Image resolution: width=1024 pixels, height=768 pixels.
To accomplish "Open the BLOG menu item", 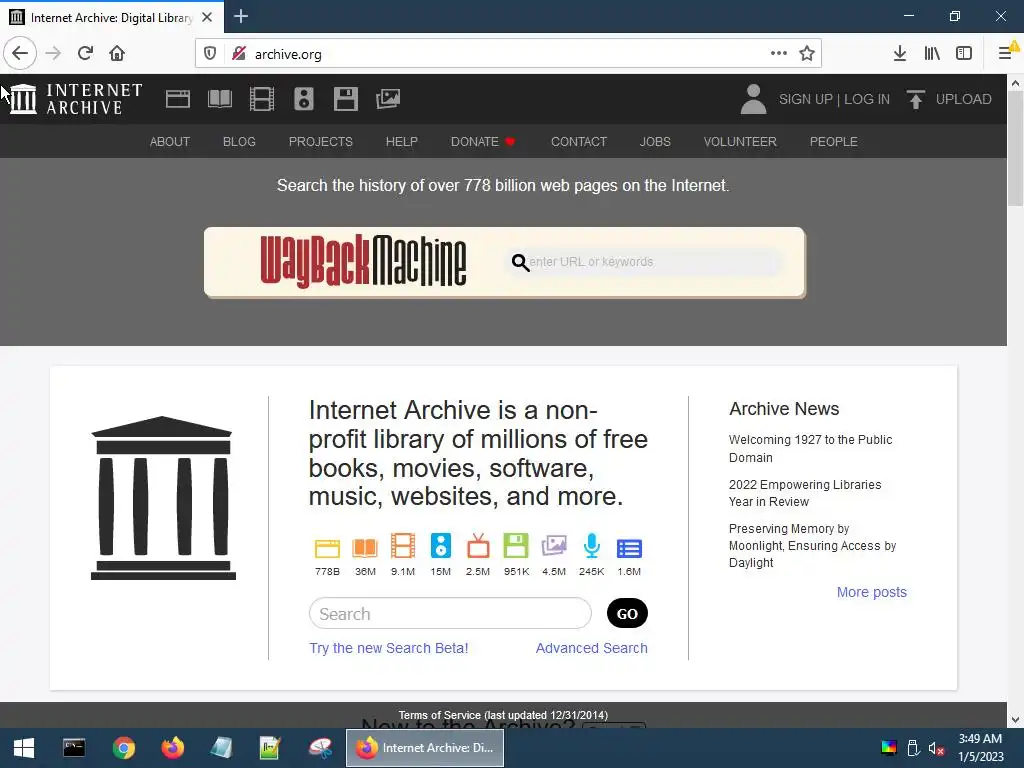I will tap(239, 142).
